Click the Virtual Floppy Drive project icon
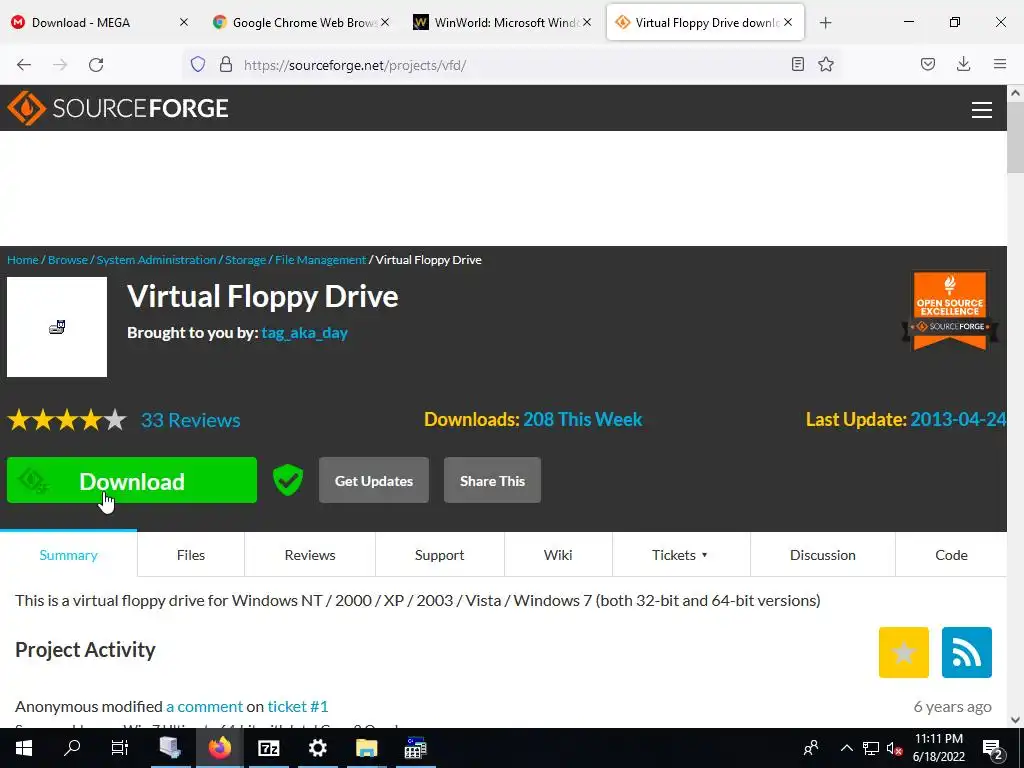Screen dimensions: 1024x768 coord(57,327)
